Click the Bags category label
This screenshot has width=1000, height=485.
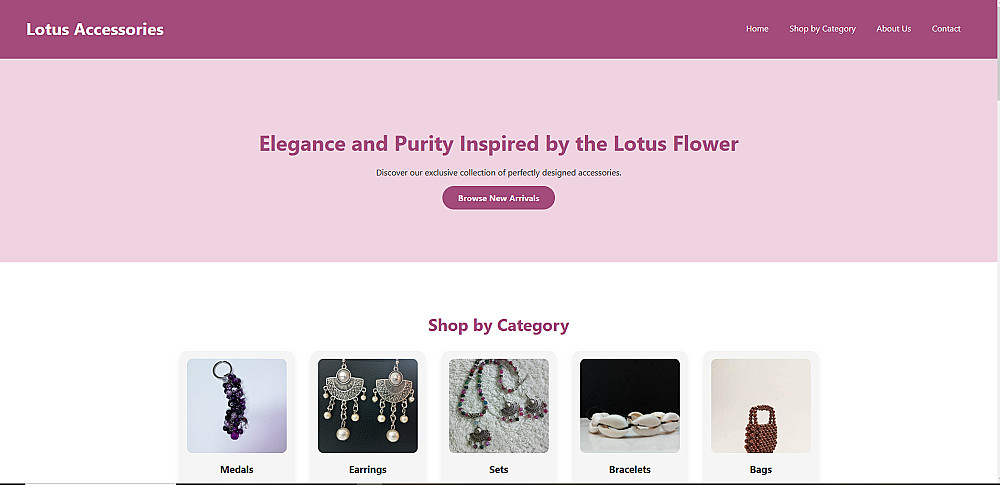click(x=760, y=469)
